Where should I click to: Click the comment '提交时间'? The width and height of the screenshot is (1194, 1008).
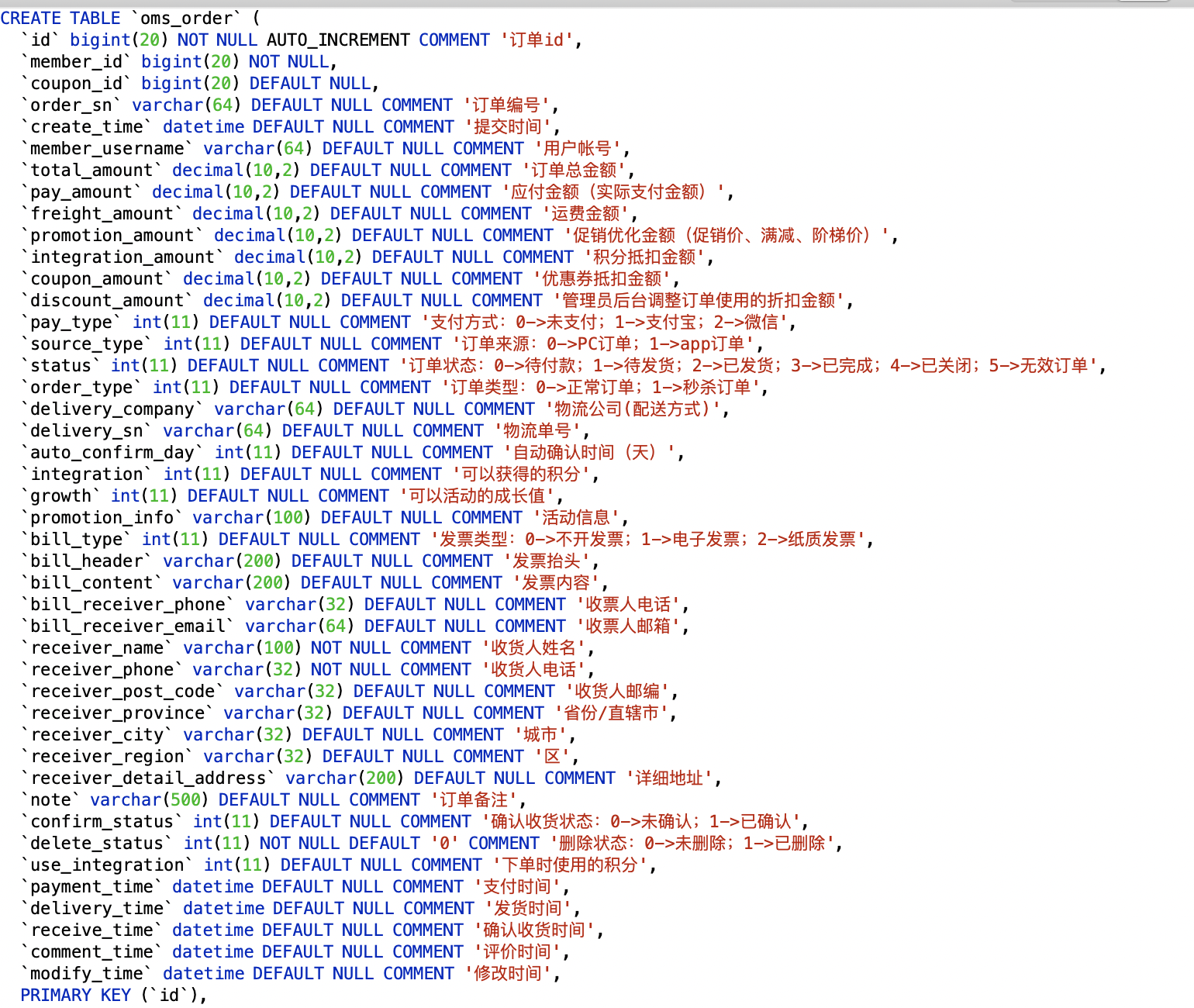click(x=509, y=126)
